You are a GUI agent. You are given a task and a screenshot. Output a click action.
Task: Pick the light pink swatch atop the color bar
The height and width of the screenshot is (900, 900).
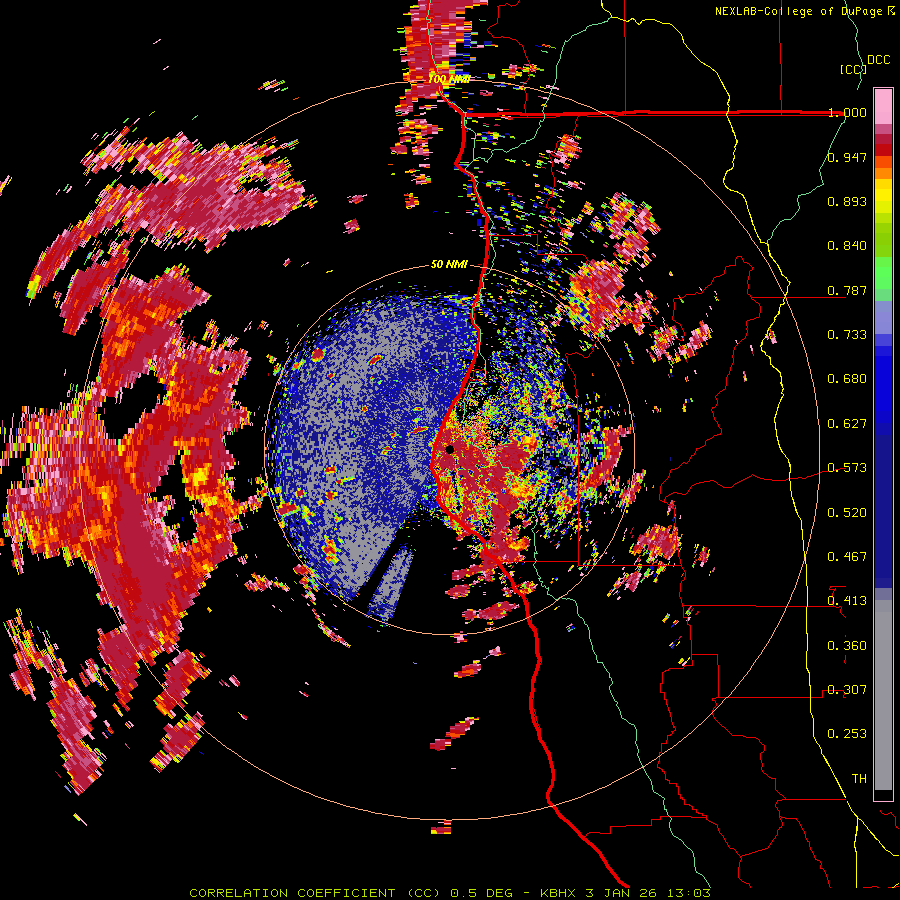pos(883,106)
